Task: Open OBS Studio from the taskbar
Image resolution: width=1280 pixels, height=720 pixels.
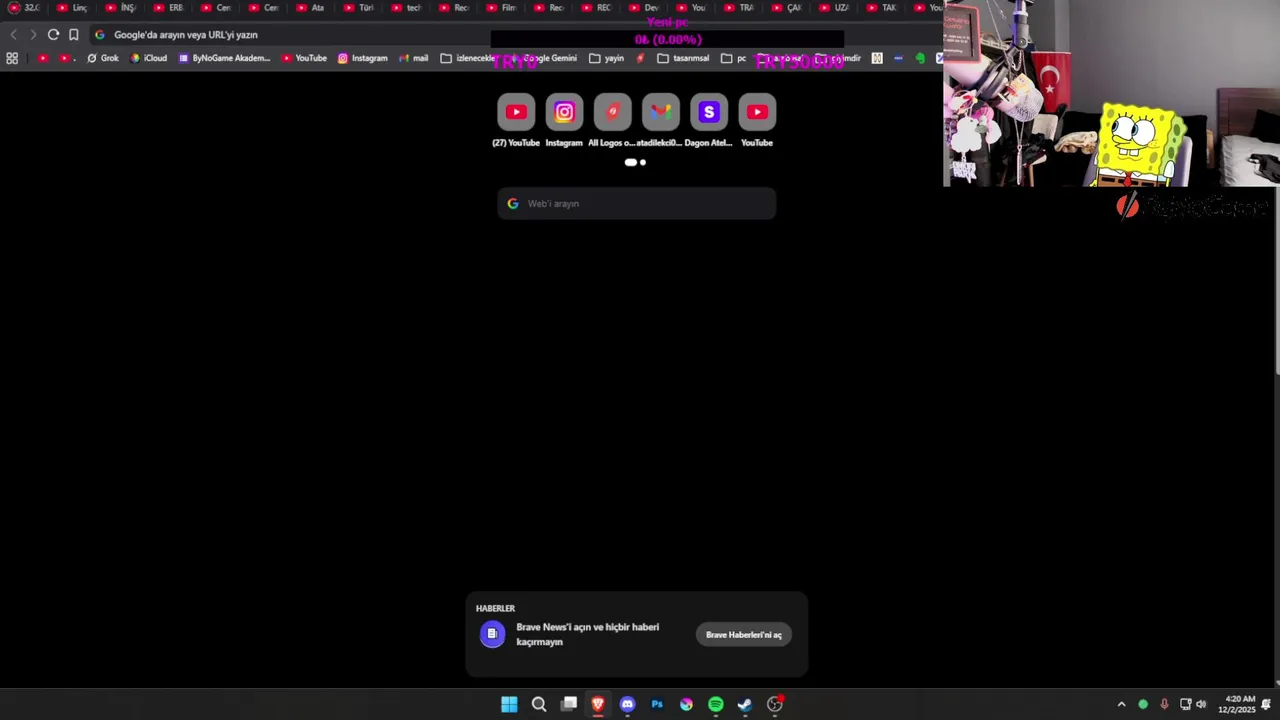Action: click(775, 704)
